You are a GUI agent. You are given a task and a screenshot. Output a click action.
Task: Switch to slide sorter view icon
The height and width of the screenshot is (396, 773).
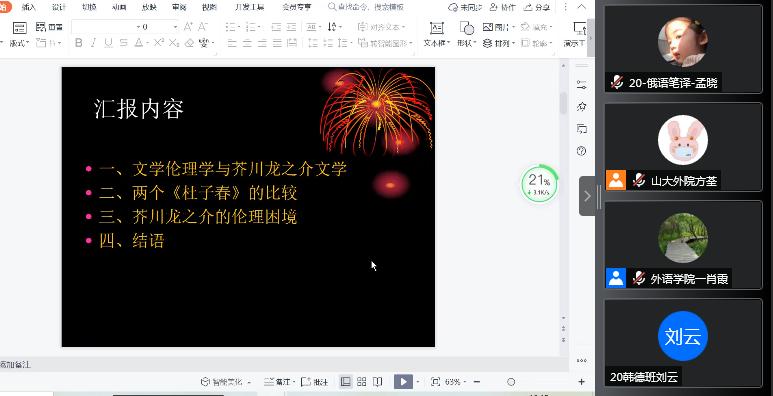point(362,382)
